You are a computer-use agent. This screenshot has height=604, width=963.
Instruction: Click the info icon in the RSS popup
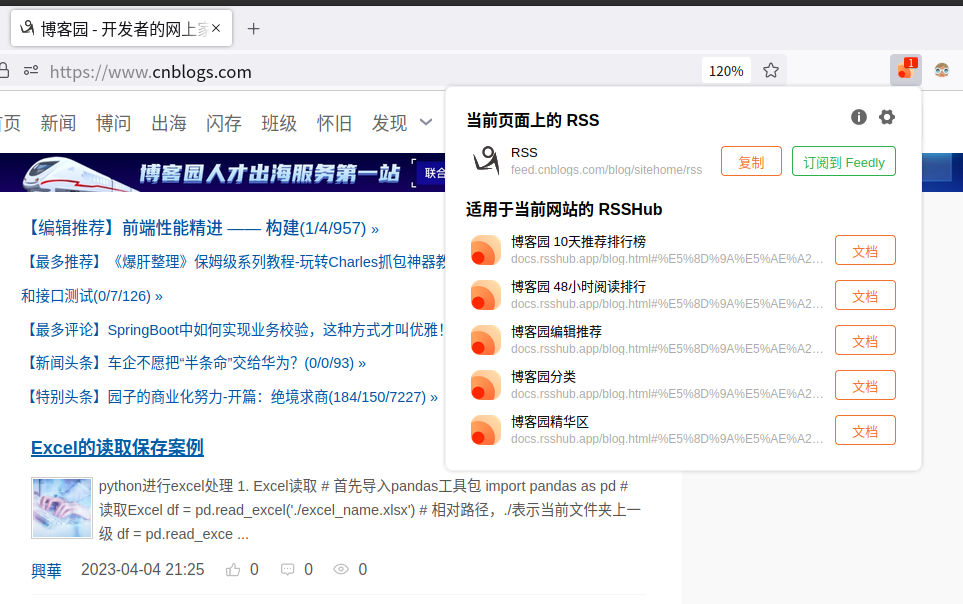858,117
